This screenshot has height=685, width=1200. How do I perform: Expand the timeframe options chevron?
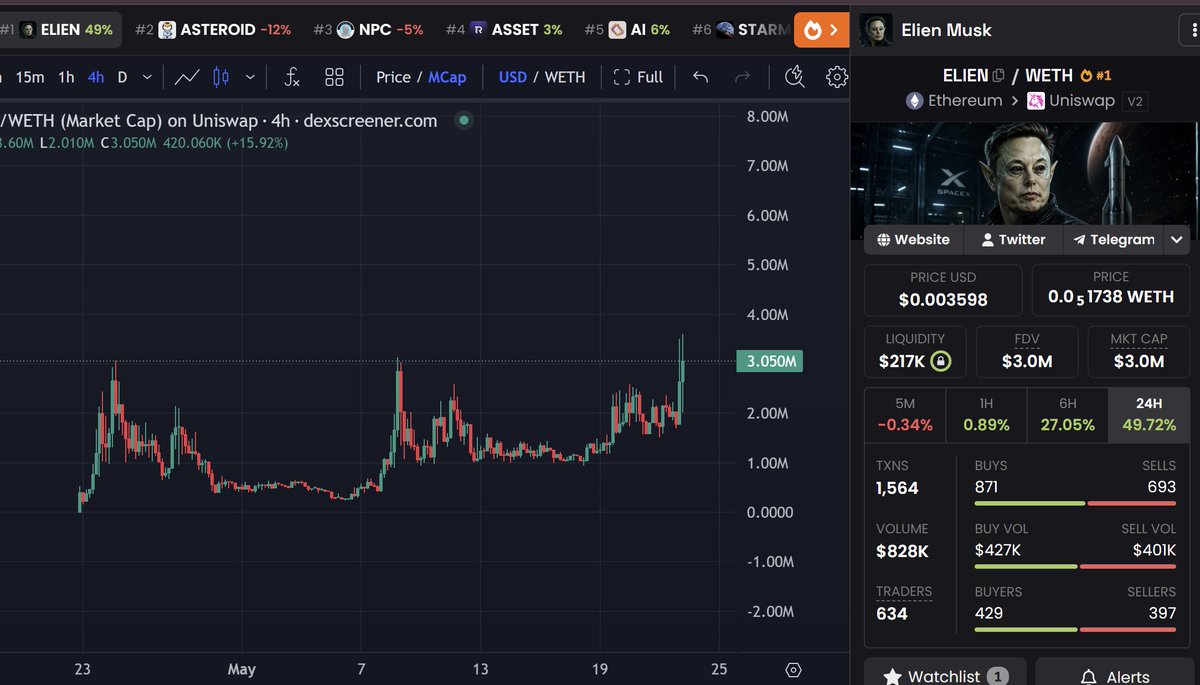[147, 77]
